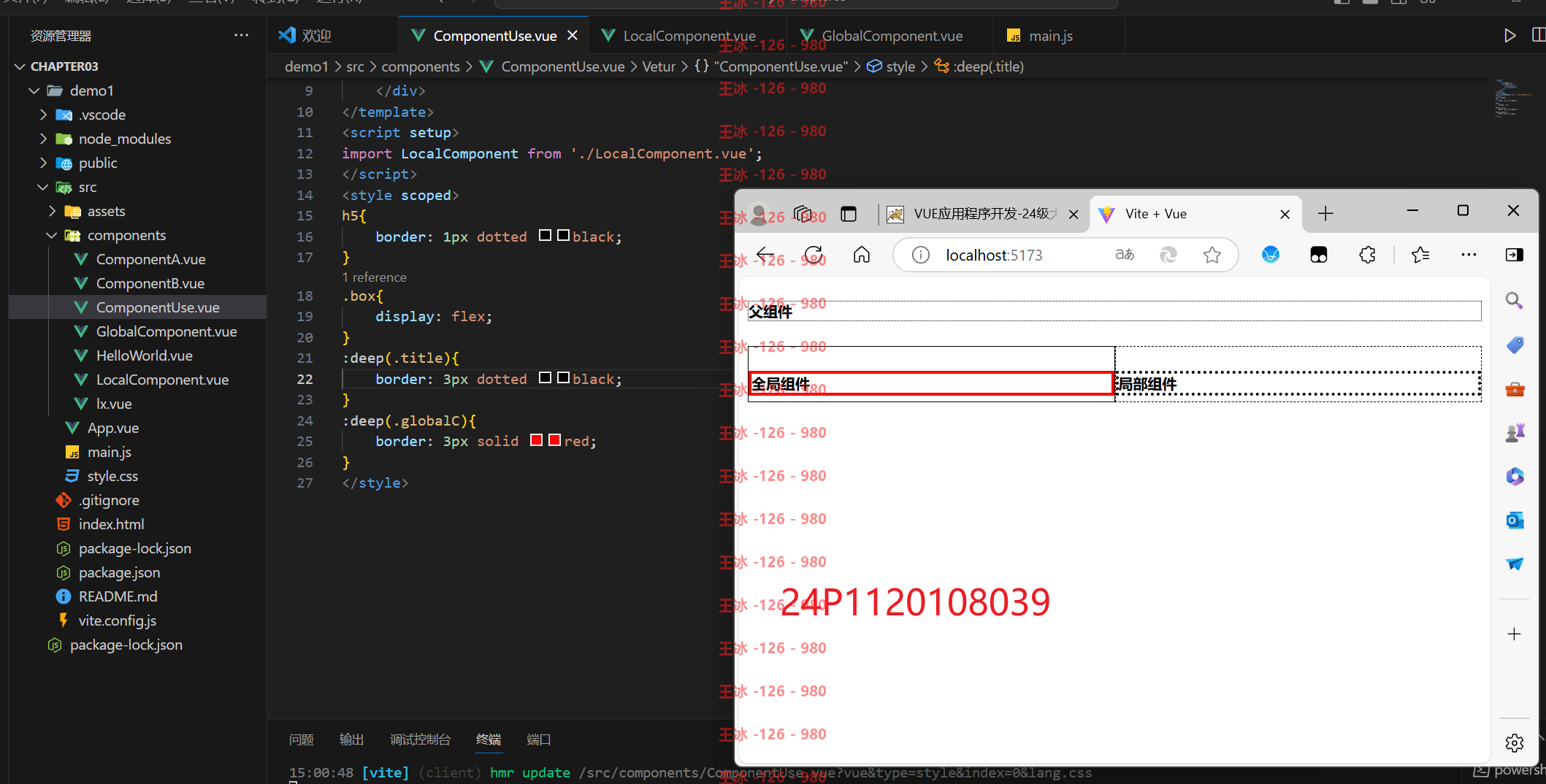Collapse the src folder
This screenshot has height=784, width=1546.
[x=43, y=187]
